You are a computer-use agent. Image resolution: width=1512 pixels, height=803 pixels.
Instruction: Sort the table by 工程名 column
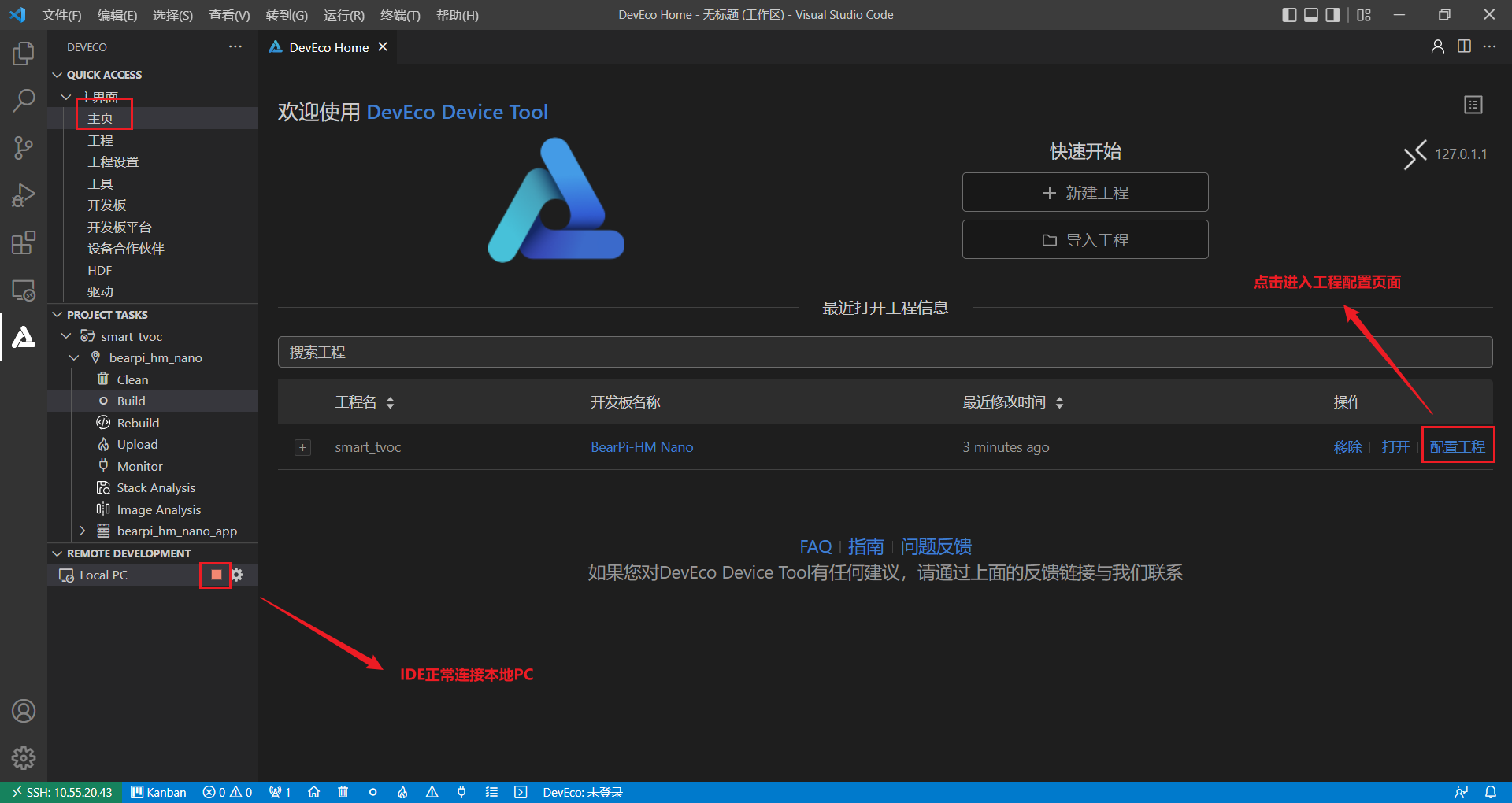[x=390, y=402]
